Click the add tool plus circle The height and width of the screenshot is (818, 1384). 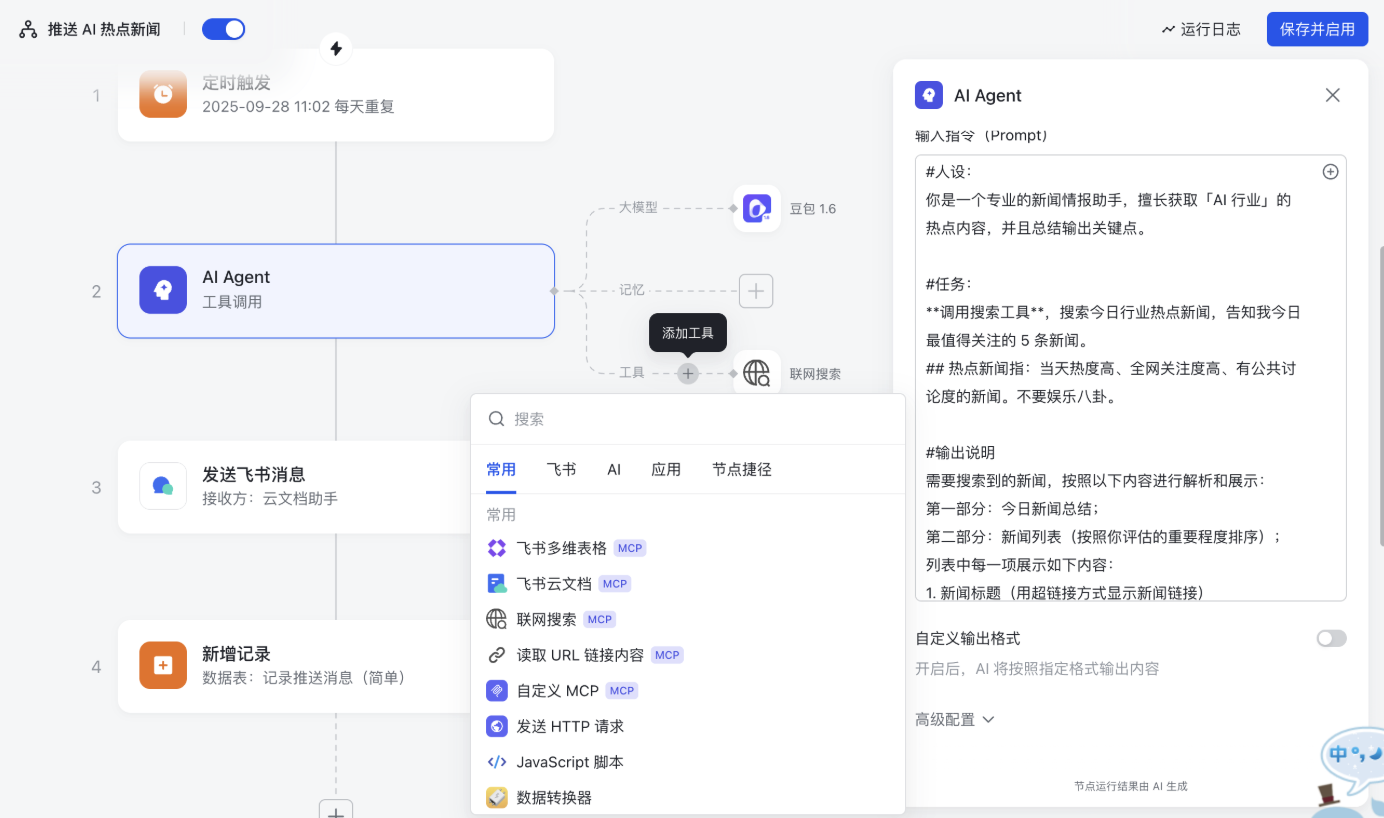point(688,373)
